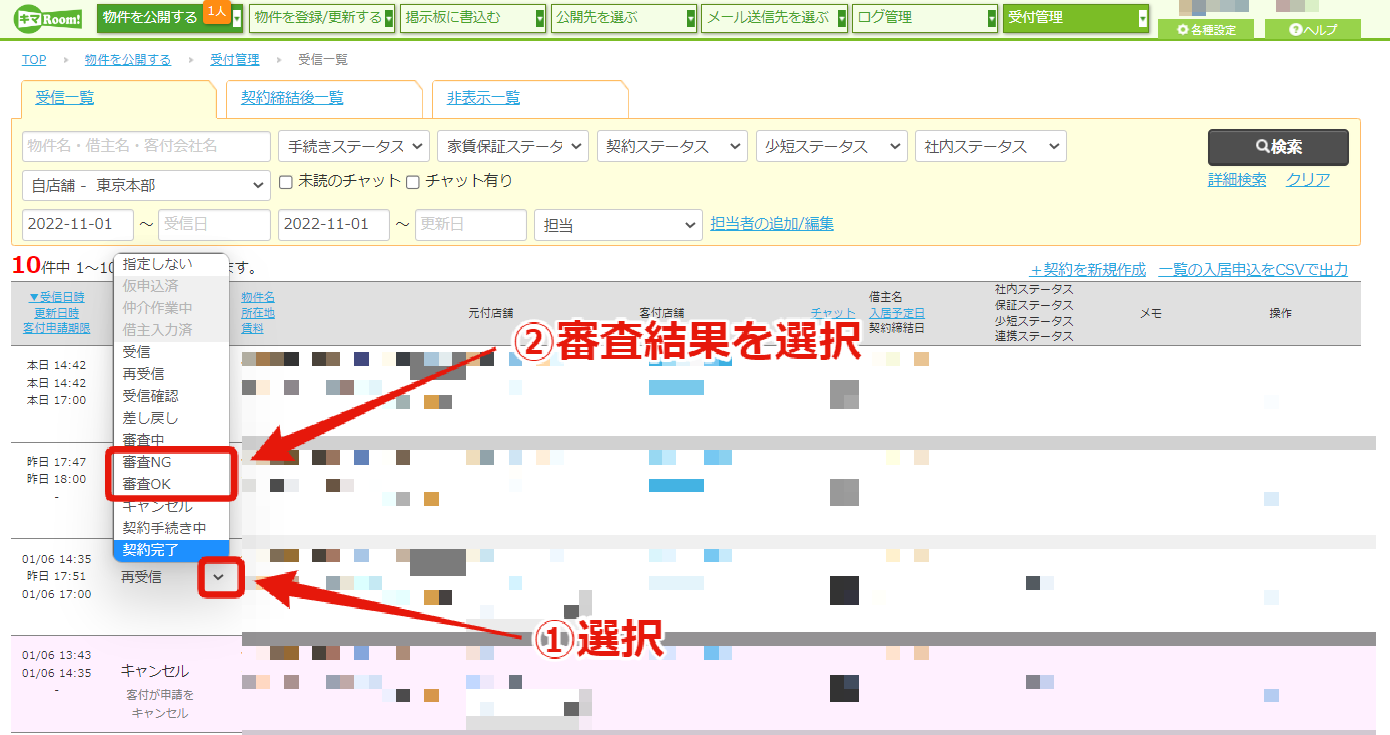Click 受付管理 breadcrumb link
This screenshot has width=1390, height=735.
tap(234, 60)
